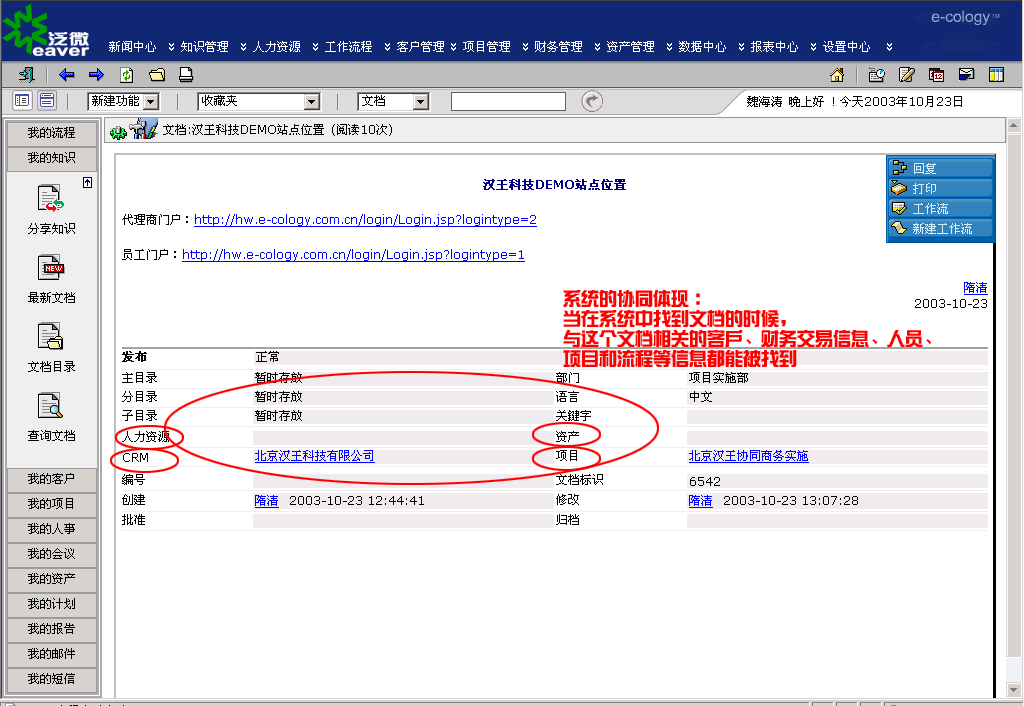Open 代理商门户 login link logintype=2
Viewport: 1024px width, 706px height.
pyautogui.click(x=365, y=220)
